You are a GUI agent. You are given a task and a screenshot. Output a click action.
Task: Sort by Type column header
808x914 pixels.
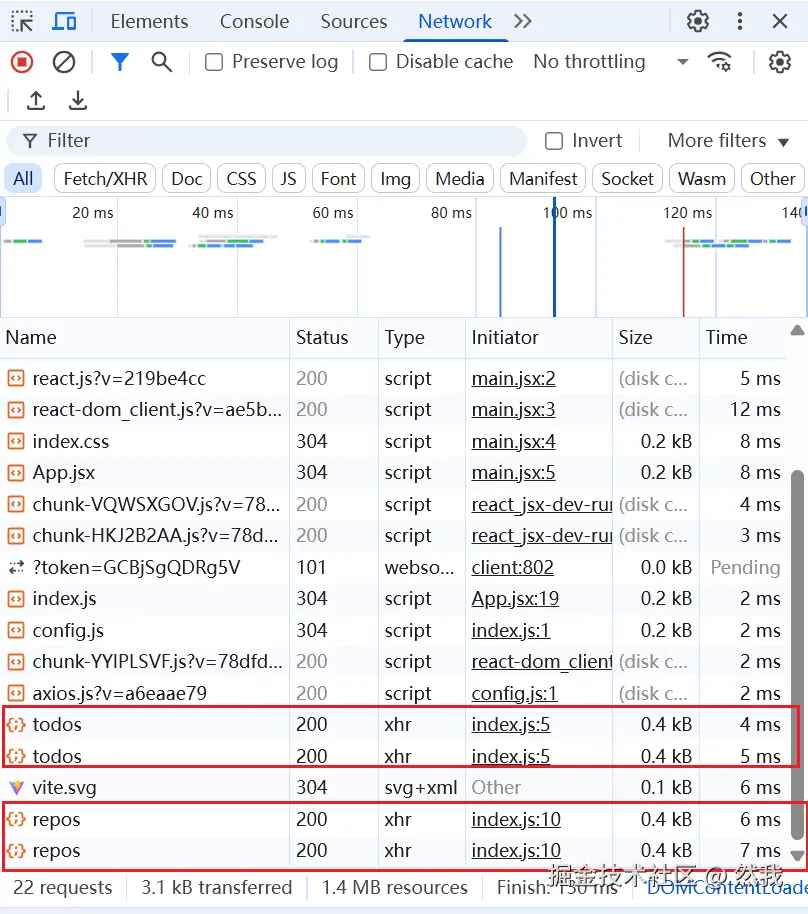tap(422, 338)
